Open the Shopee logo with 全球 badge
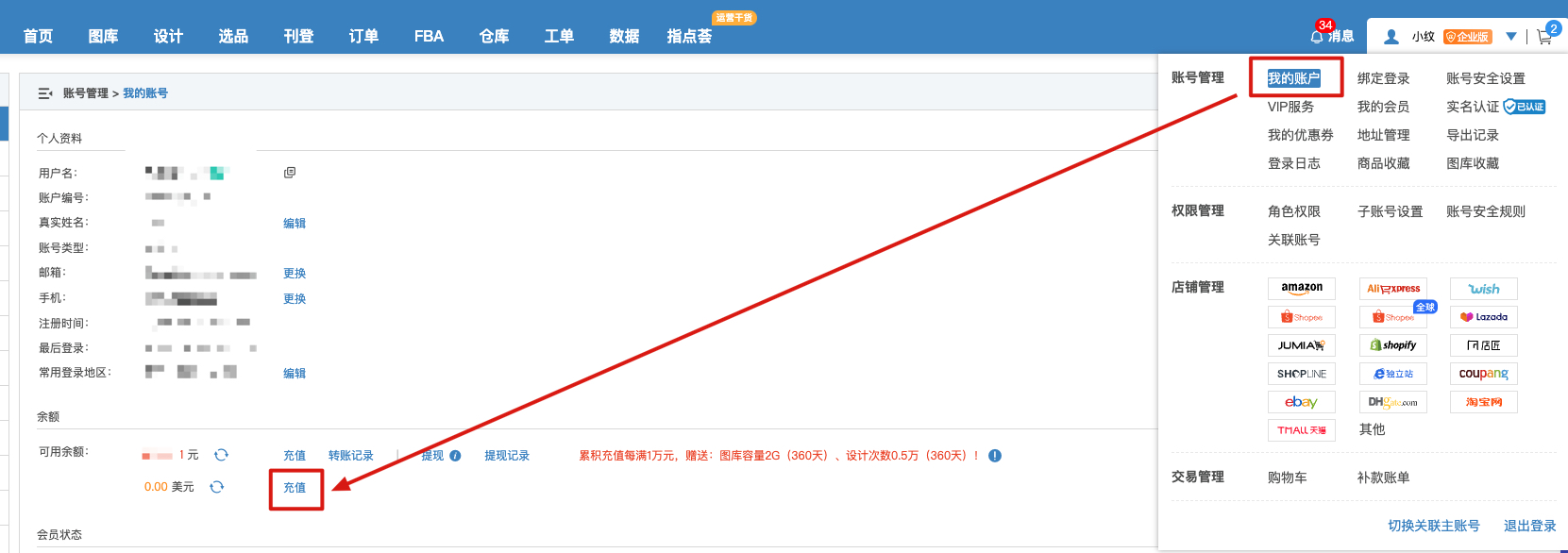The height and width of the screenshot is (553, 1568). (x=1393, y=317)
